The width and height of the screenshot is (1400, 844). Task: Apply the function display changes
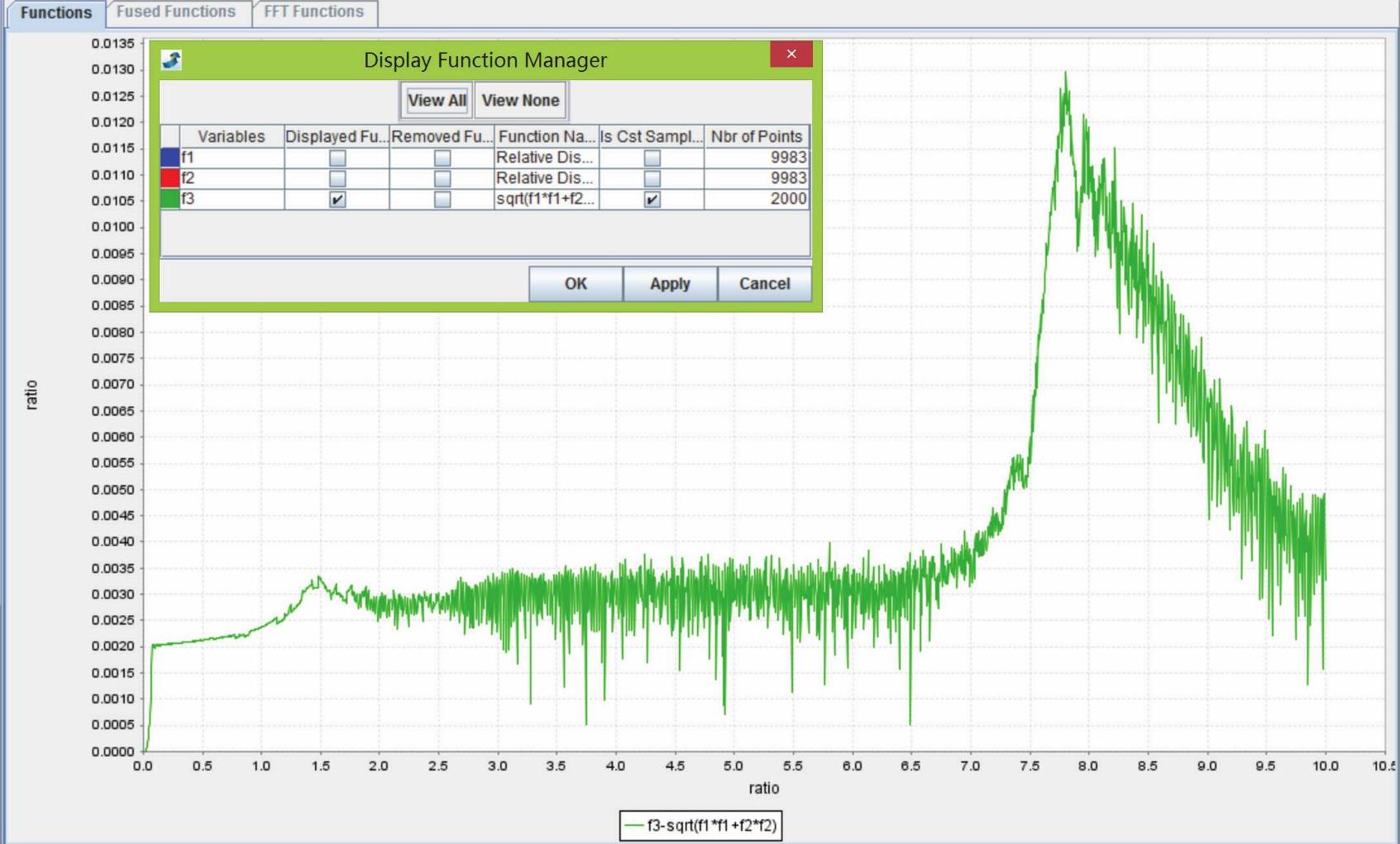coord(669,284)
